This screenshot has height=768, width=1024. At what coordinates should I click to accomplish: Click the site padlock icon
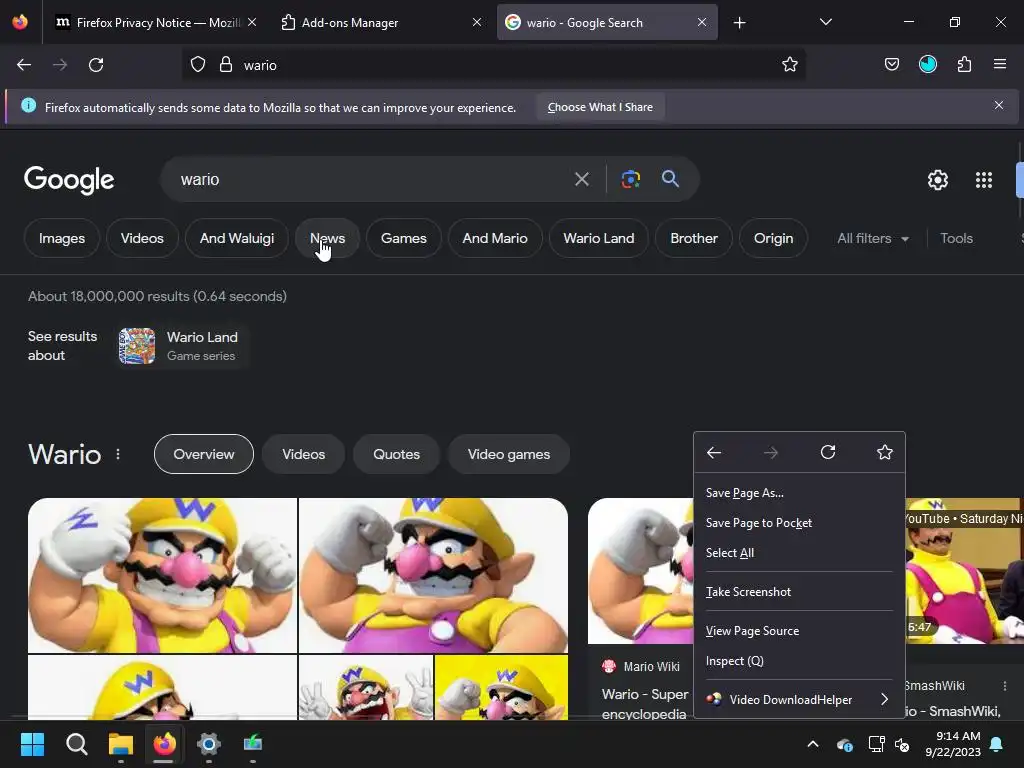tap(226, 65)
